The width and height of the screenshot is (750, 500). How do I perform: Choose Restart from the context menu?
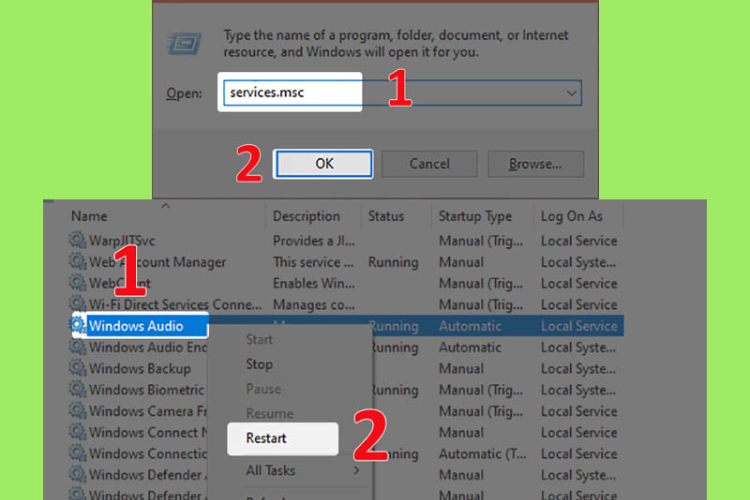click(x=266, y=438)
